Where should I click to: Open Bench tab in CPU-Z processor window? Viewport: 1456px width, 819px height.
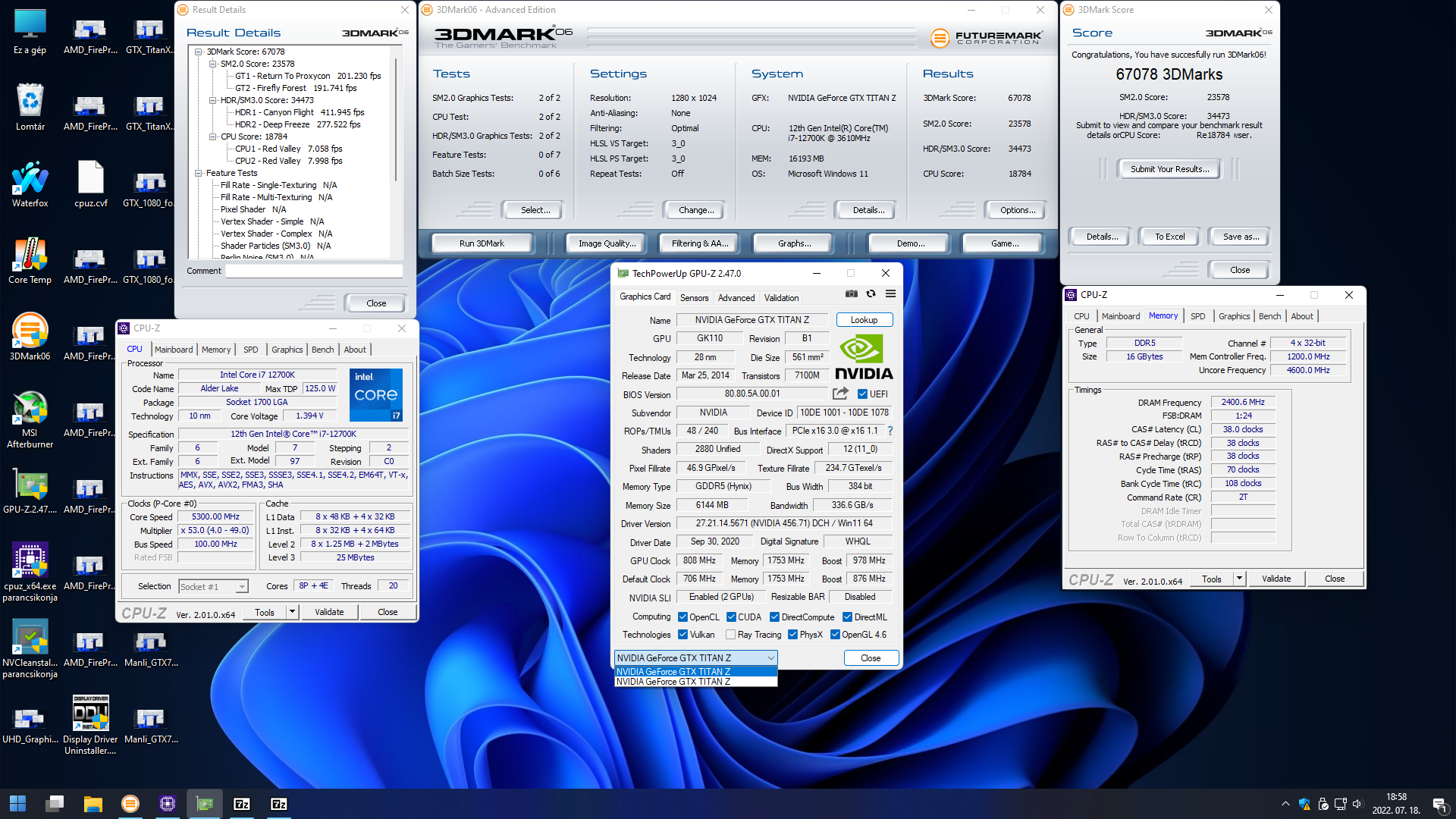point(322,350)
